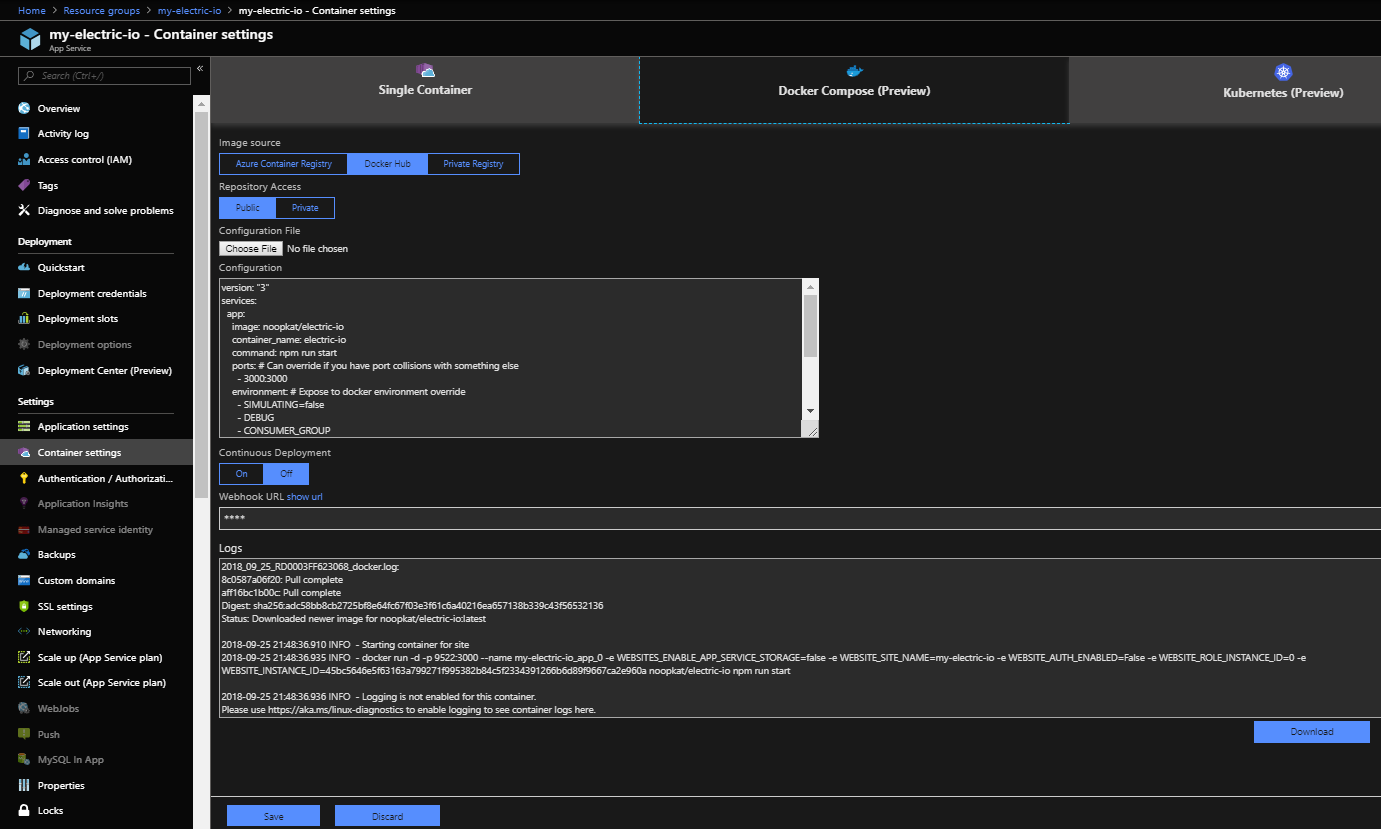Turn Continuous Deployment On

(x=242, y=474)
